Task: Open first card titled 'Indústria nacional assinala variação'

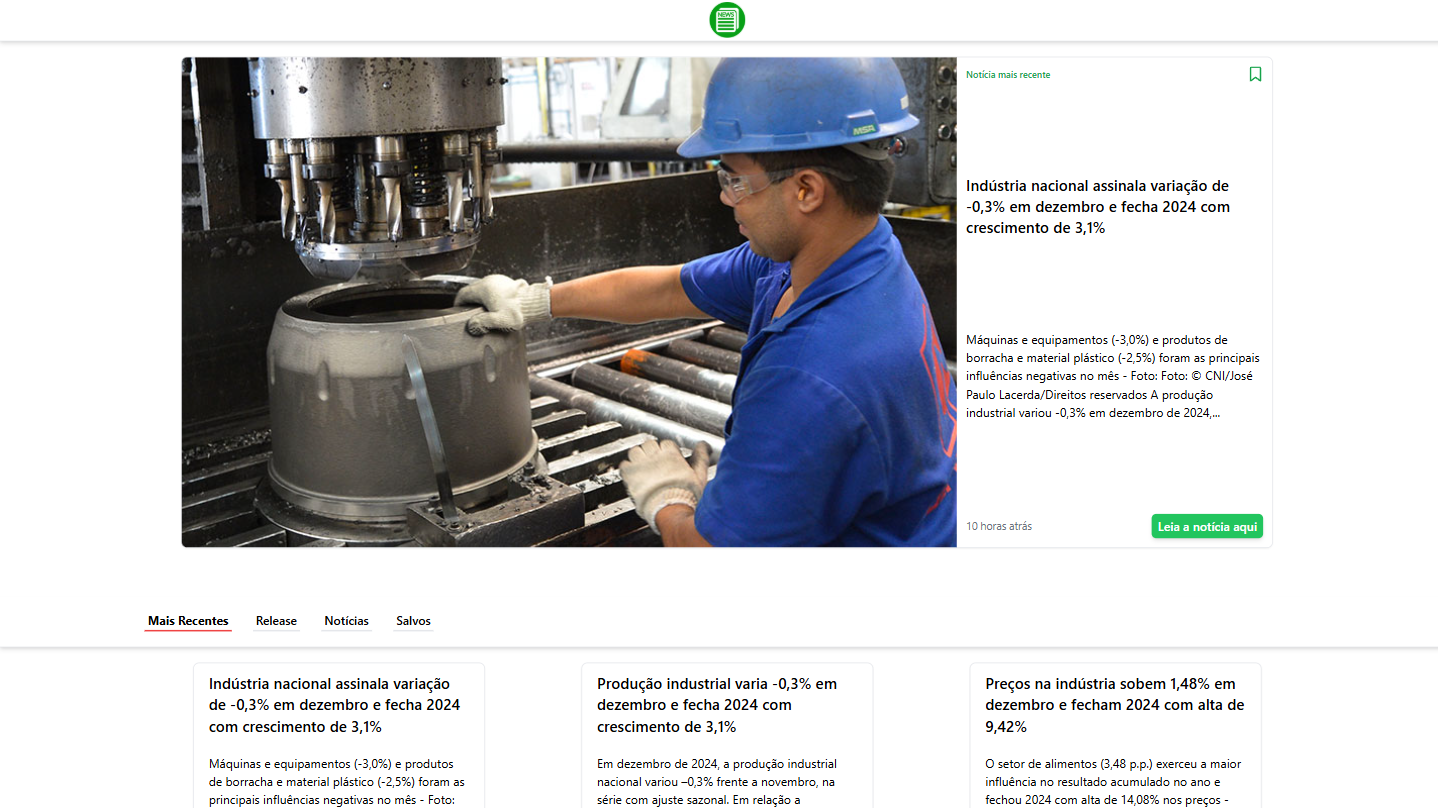Action: [x=334, y=705]
